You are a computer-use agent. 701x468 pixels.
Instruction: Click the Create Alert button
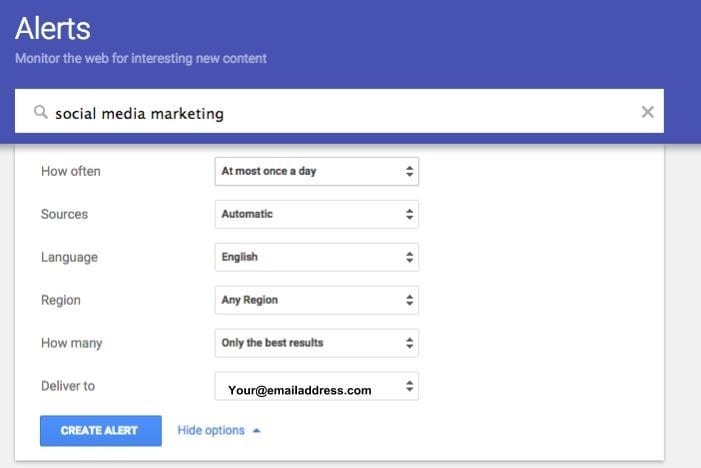tap(101, 430)
